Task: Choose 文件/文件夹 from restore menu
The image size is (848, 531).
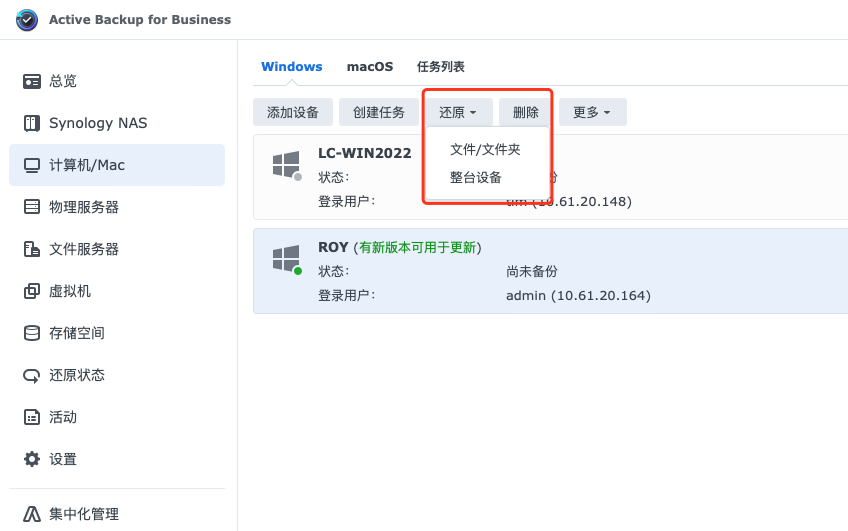Action: [x=486, y=149]
